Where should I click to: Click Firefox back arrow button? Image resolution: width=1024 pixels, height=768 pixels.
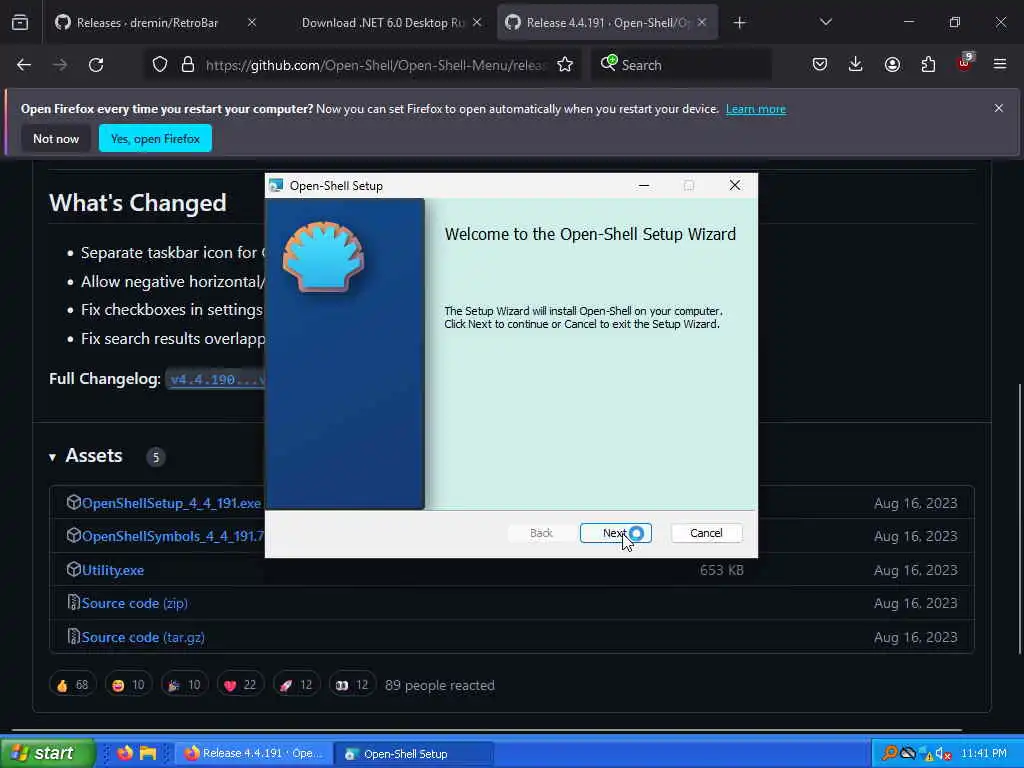point(24,65)
